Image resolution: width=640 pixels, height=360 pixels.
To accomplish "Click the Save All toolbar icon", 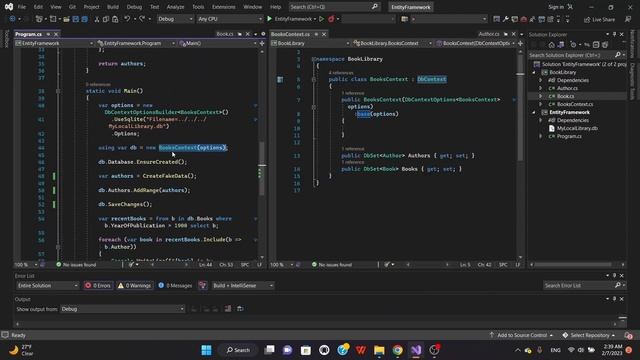I will coord(84,19).
